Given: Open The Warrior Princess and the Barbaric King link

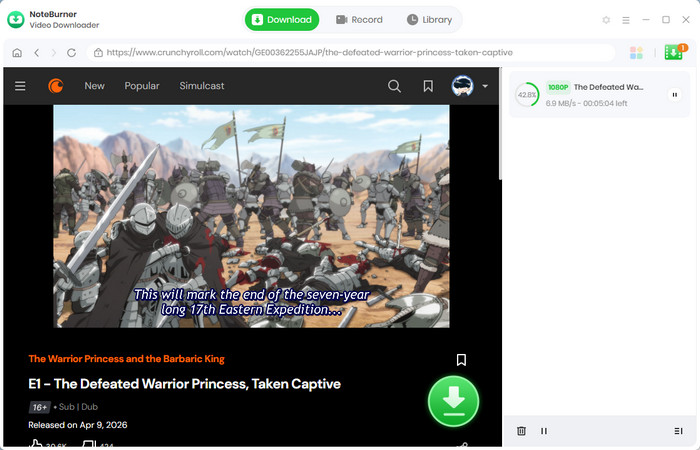Looking at the screenshot, I should coord(126,359).
